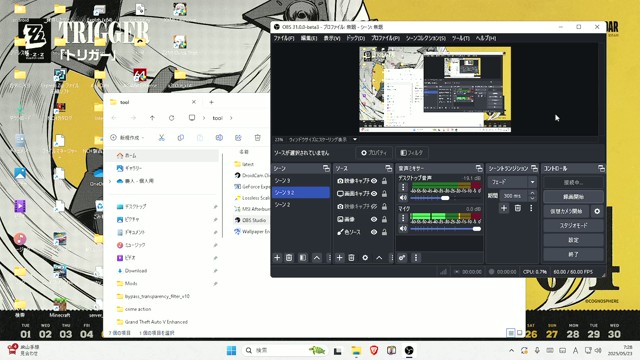The height and width of the screenshot is (360, 640).
Task: Open the ドック(D) menu
Action: click(356, 38)
